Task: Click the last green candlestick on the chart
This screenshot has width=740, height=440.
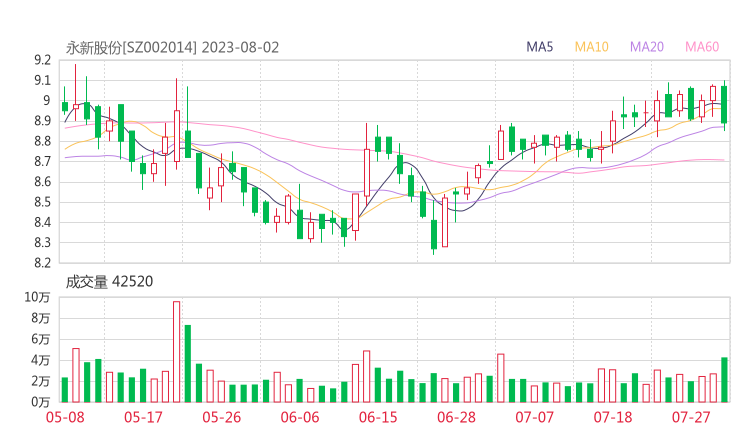Action: click(724, 104)
